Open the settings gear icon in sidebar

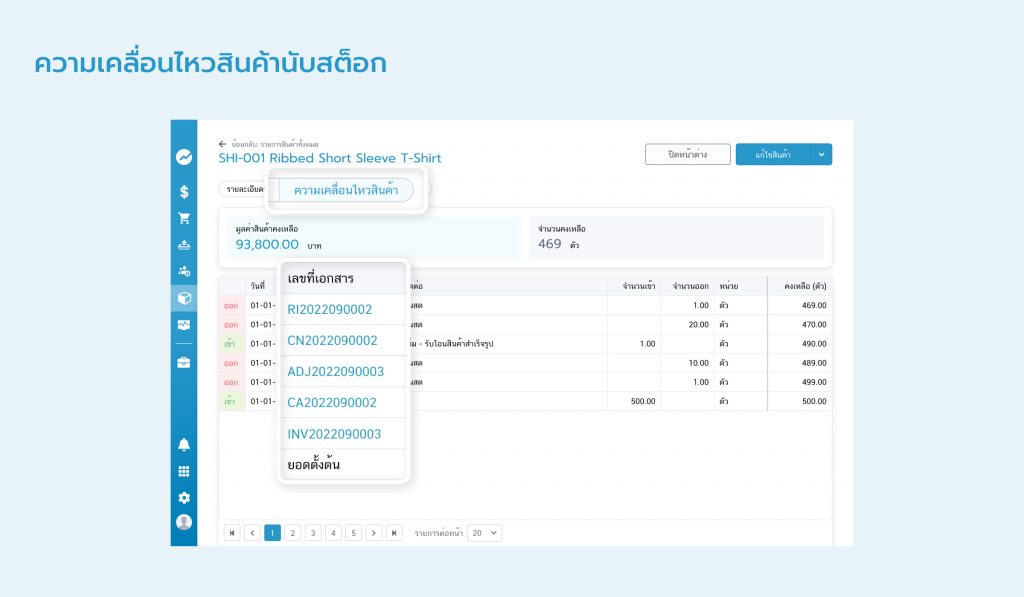pyautogui.click(x=184, y=497)
